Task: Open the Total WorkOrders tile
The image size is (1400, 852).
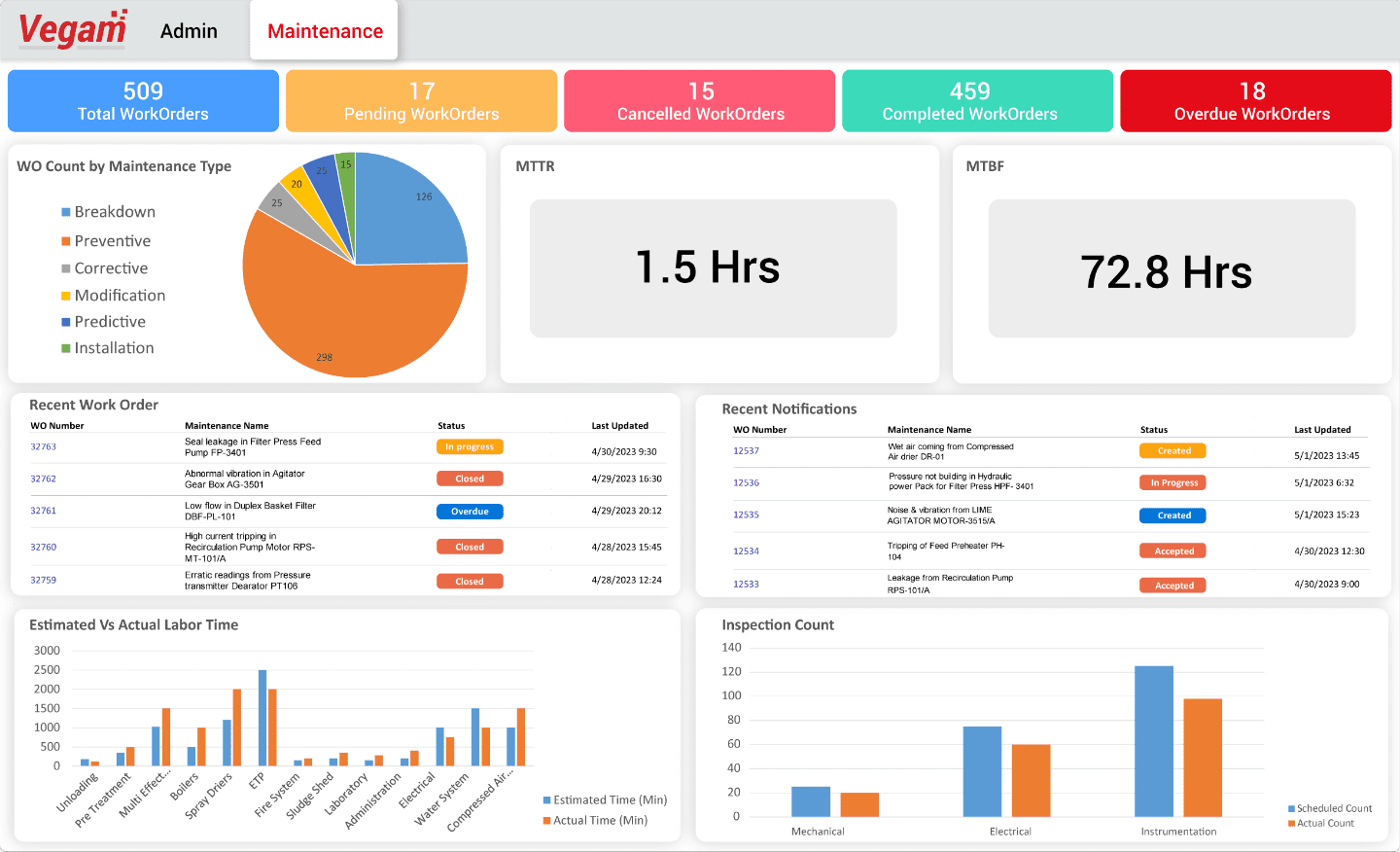Action: tap(143, 100)
